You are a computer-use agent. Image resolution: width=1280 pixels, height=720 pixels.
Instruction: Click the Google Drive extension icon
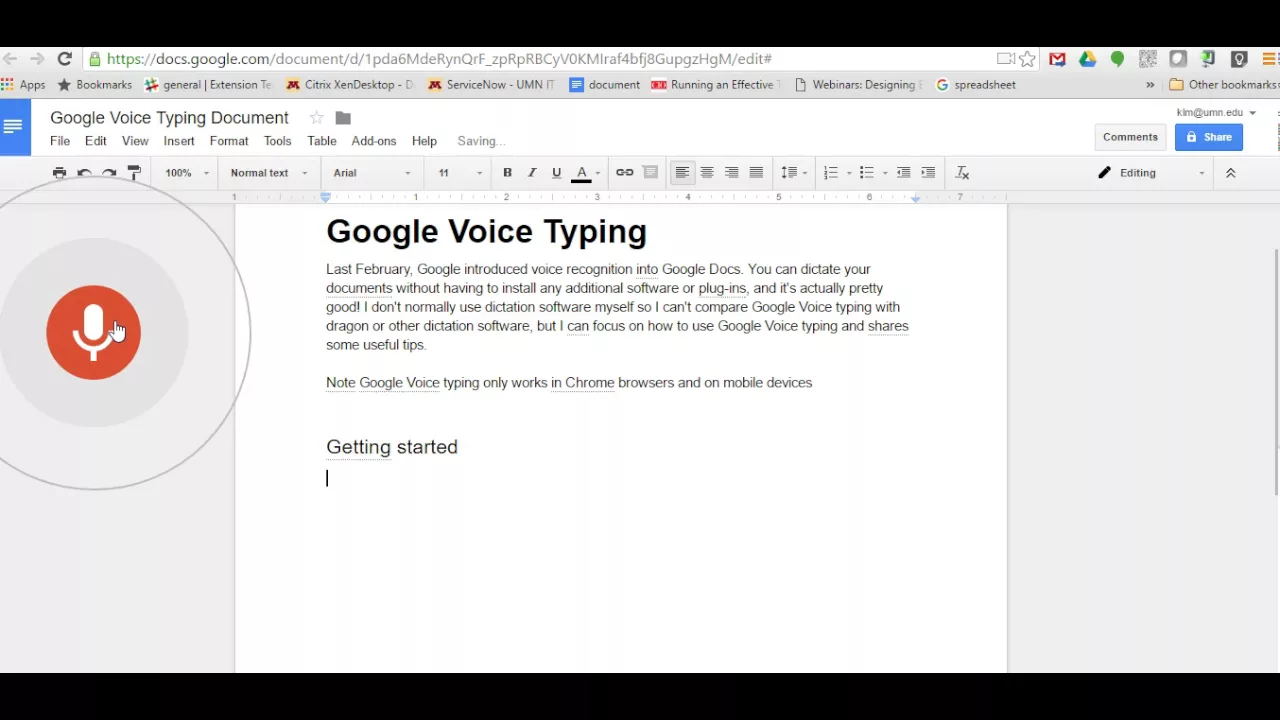coord(1087,59)
